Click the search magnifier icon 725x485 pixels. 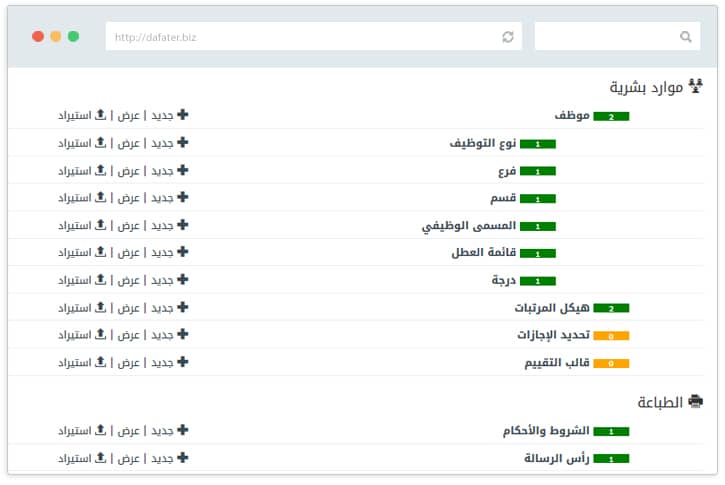(x=685, y=37)
